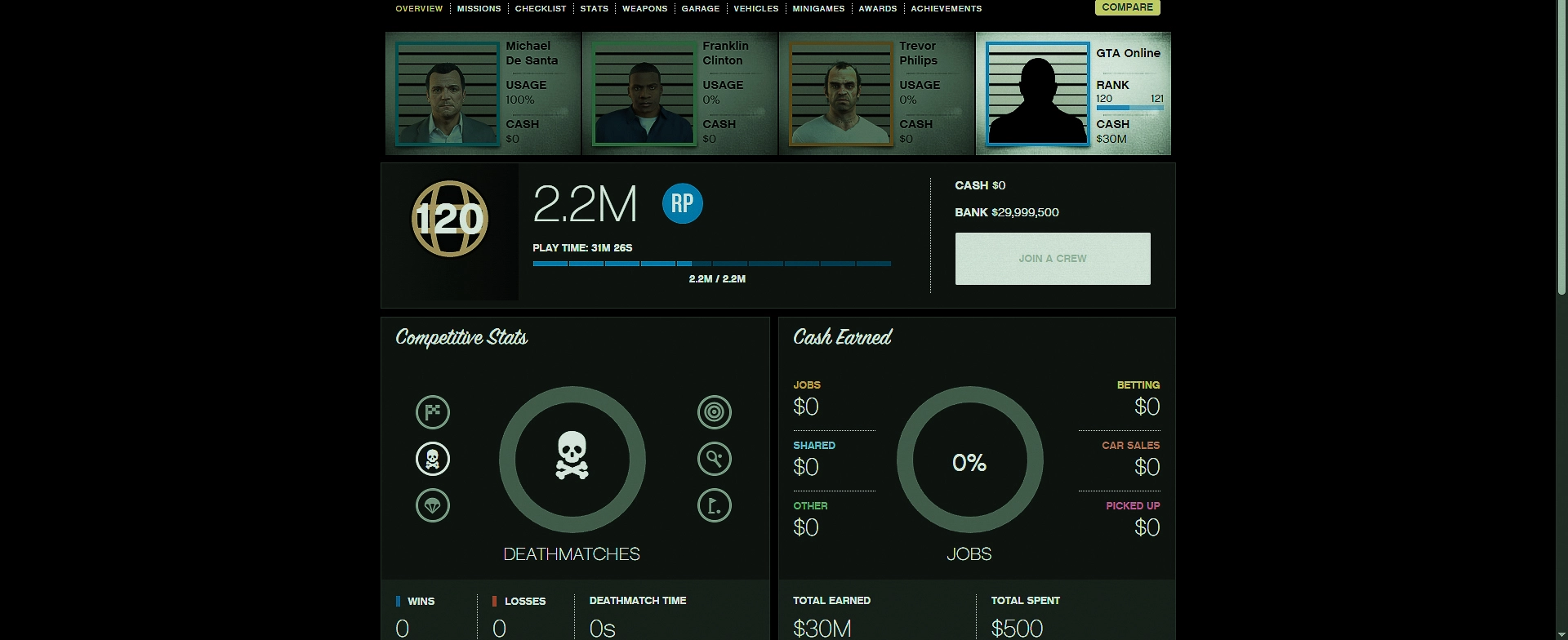Click the RP progress bar under play time

click(x=711, y=264)
